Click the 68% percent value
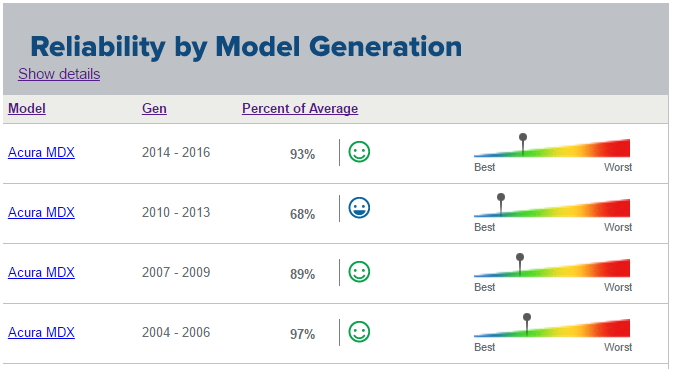The width and height of the screenshot is (674, 369). 302,214
